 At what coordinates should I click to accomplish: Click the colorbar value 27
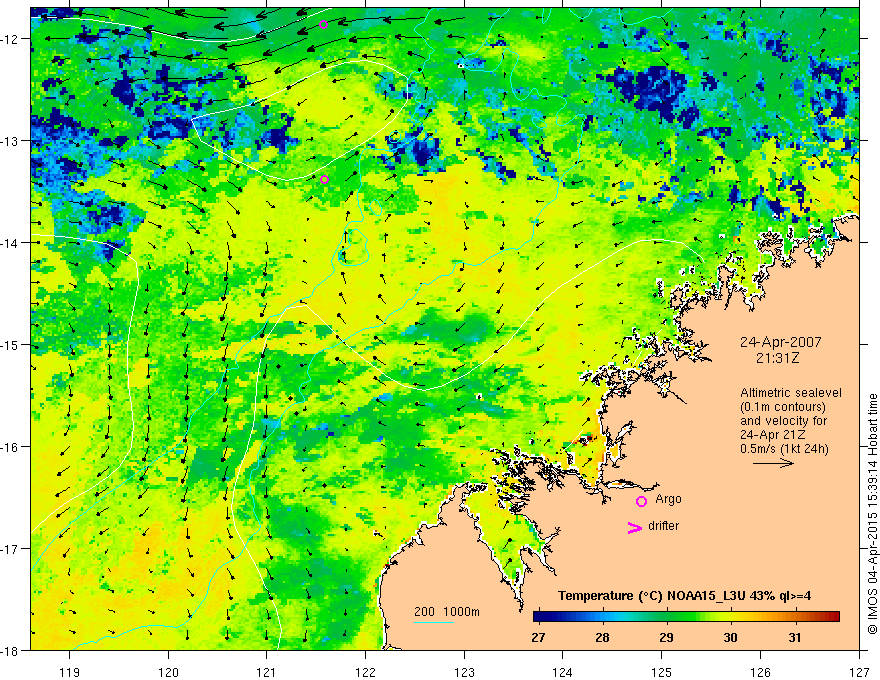pyautogui.click(x=538, y=638)
